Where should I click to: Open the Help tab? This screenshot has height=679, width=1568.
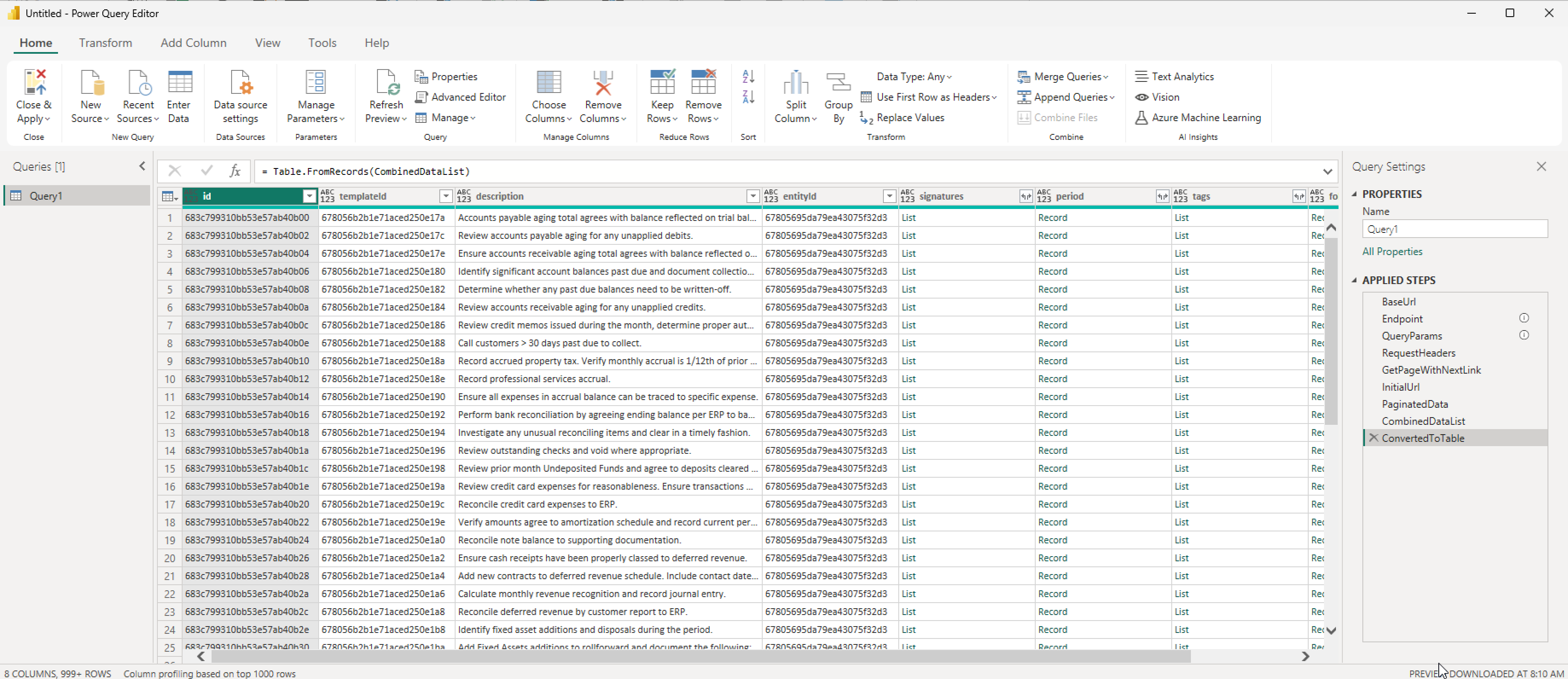pos(377,43)
